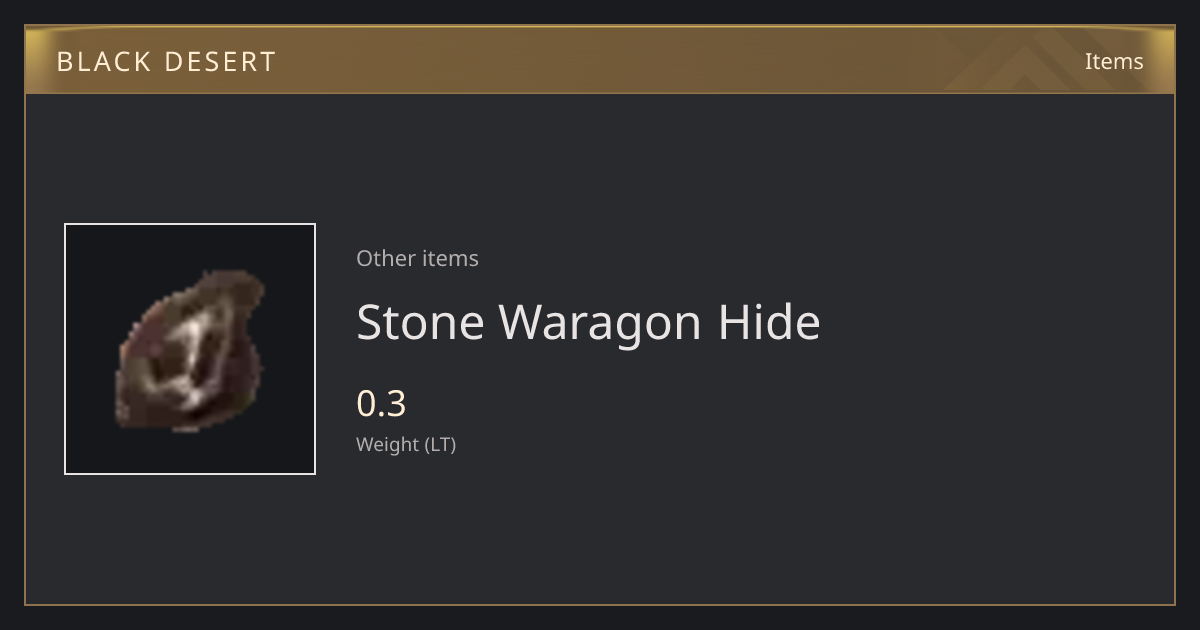The image size is (1200, 630).
Task: Click the Stone Waragon Hide item icon
Action: click(x=190, y=350)
